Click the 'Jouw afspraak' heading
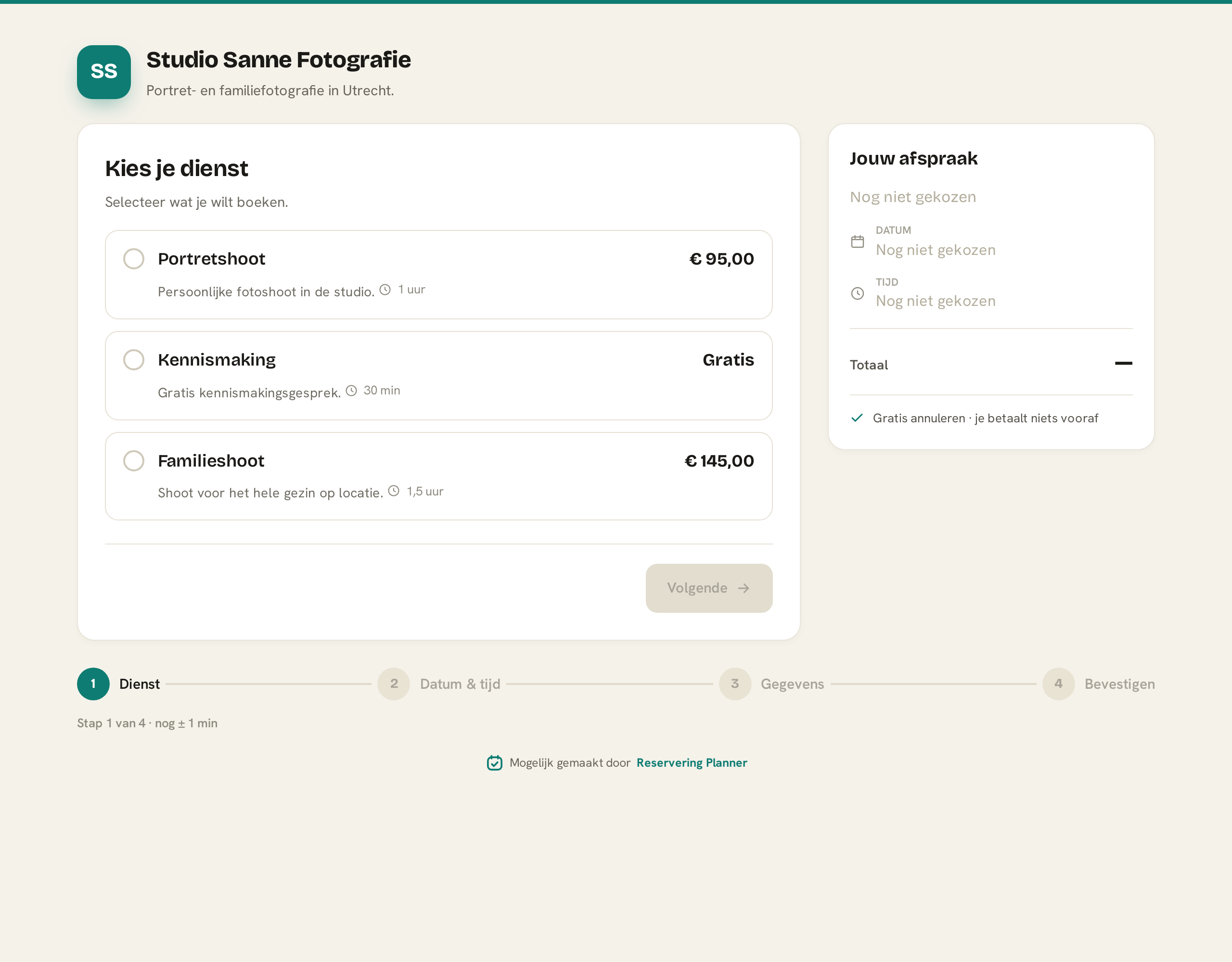Viewport: 1232px width, 962px height. [914, 158]
